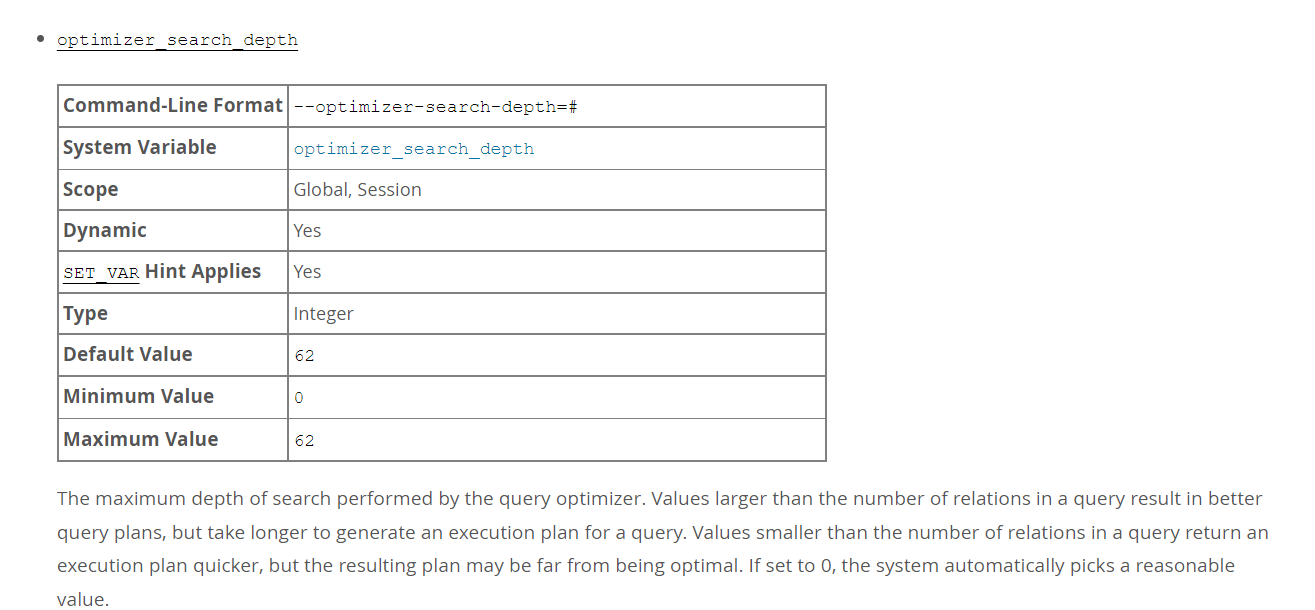
Task: Select the Minimum Value row label
Action: coord(138,396)
